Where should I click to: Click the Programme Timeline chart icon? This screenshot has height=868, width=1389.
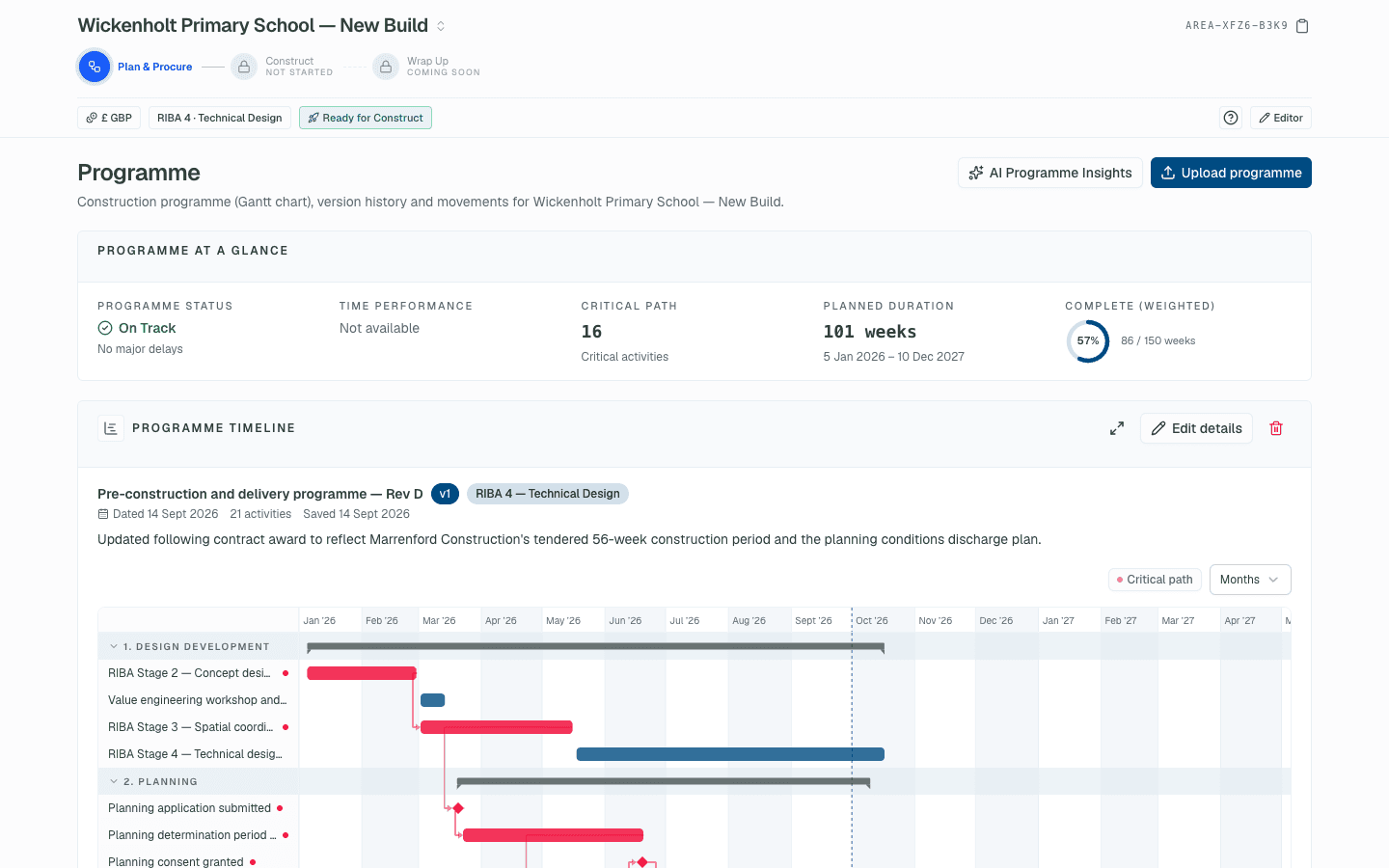[x=111, y=428]
